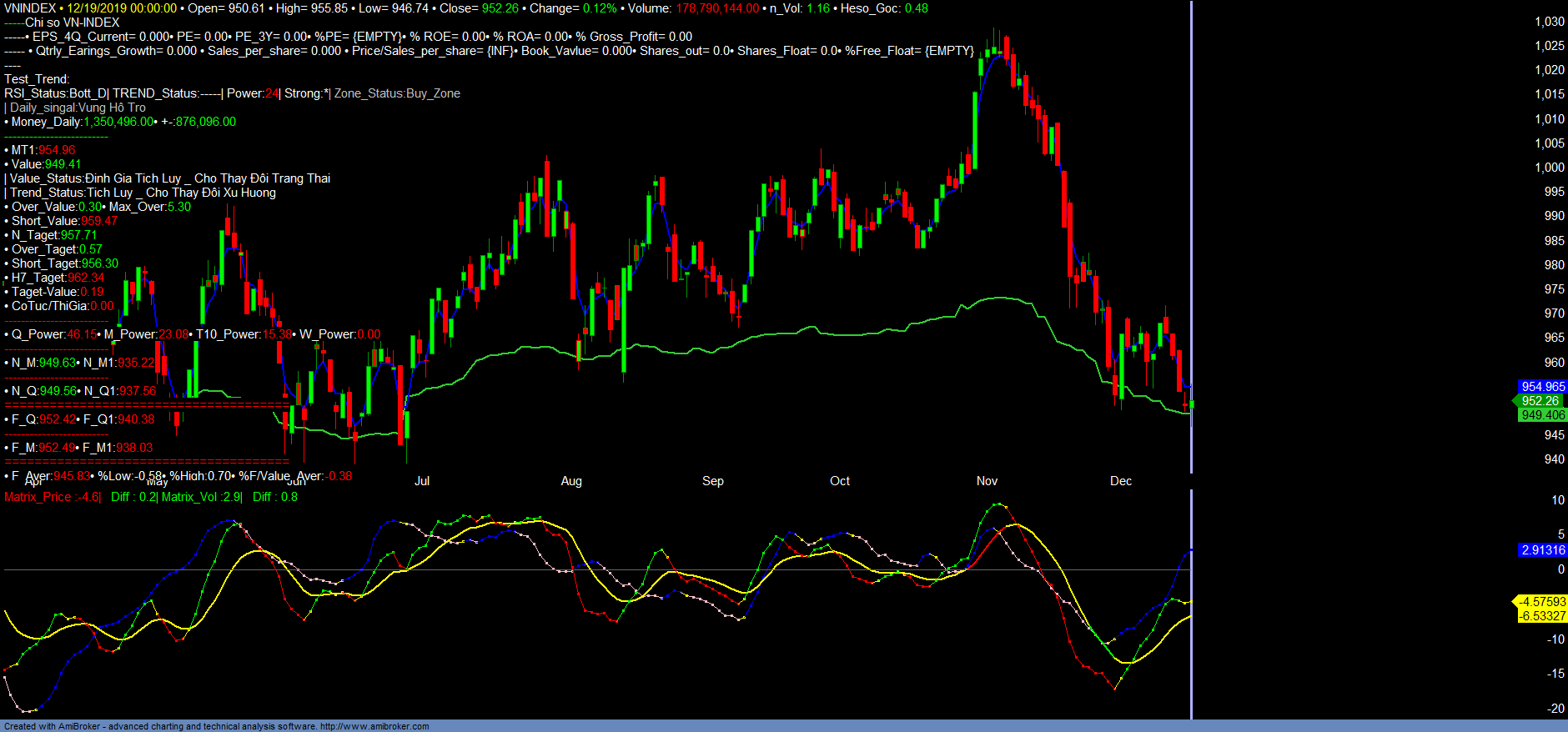Click the VNINDEX ticker symbol in the title
The width and height of the screenshot is (1568, 732).
(30, 8)
